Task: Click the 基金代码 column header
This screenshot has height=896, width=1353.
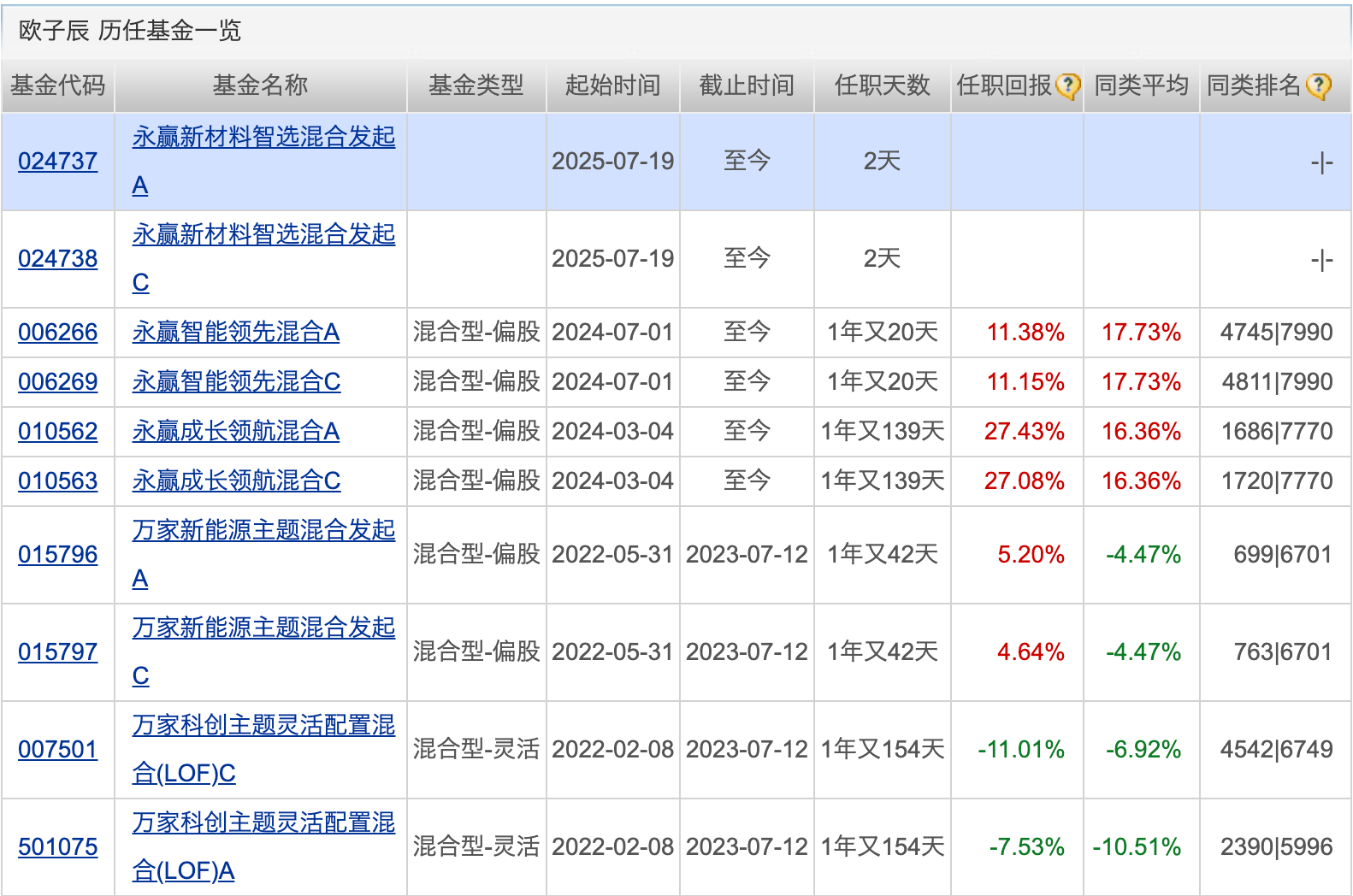Action: (58, 85)
